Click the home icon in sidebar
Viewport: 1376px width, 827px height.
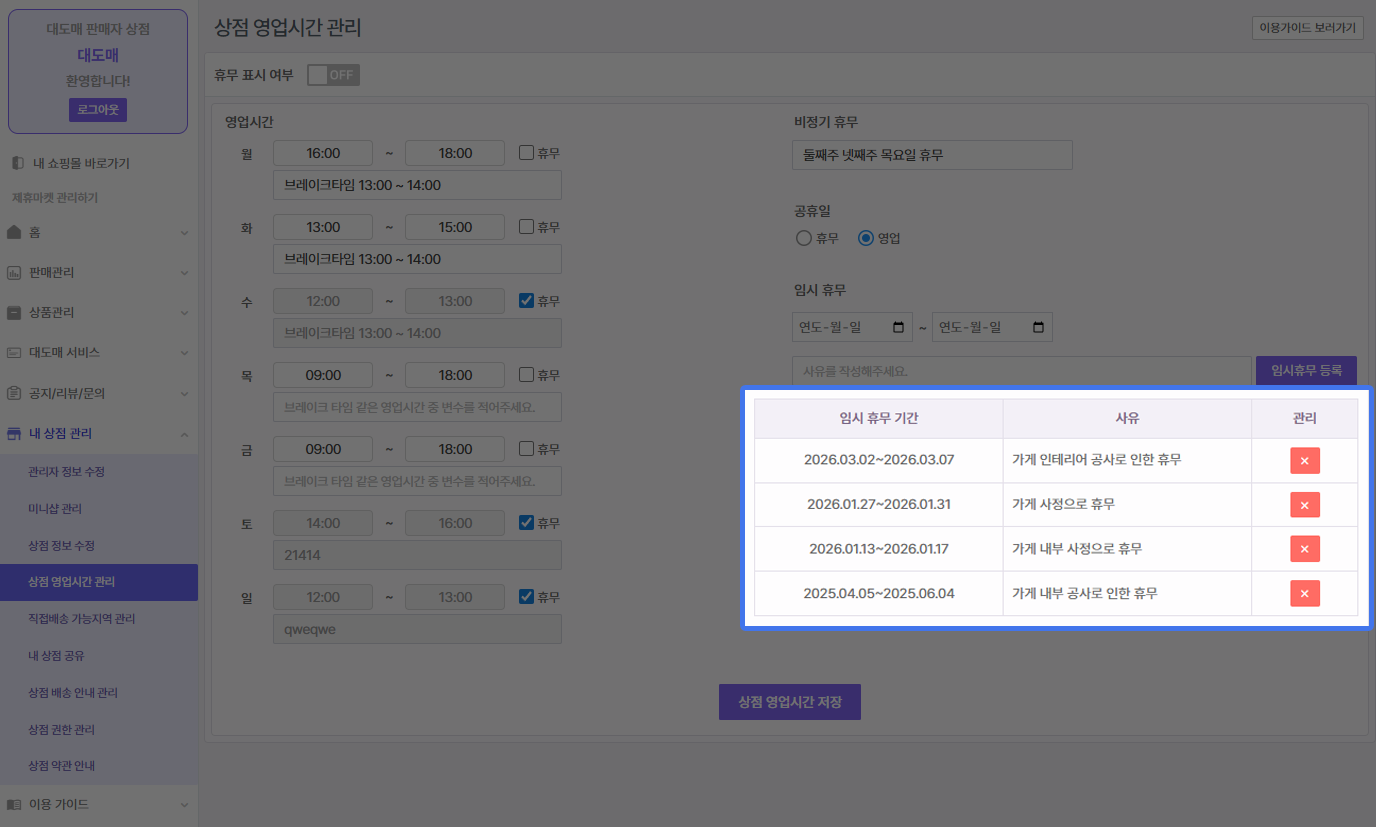14,232
